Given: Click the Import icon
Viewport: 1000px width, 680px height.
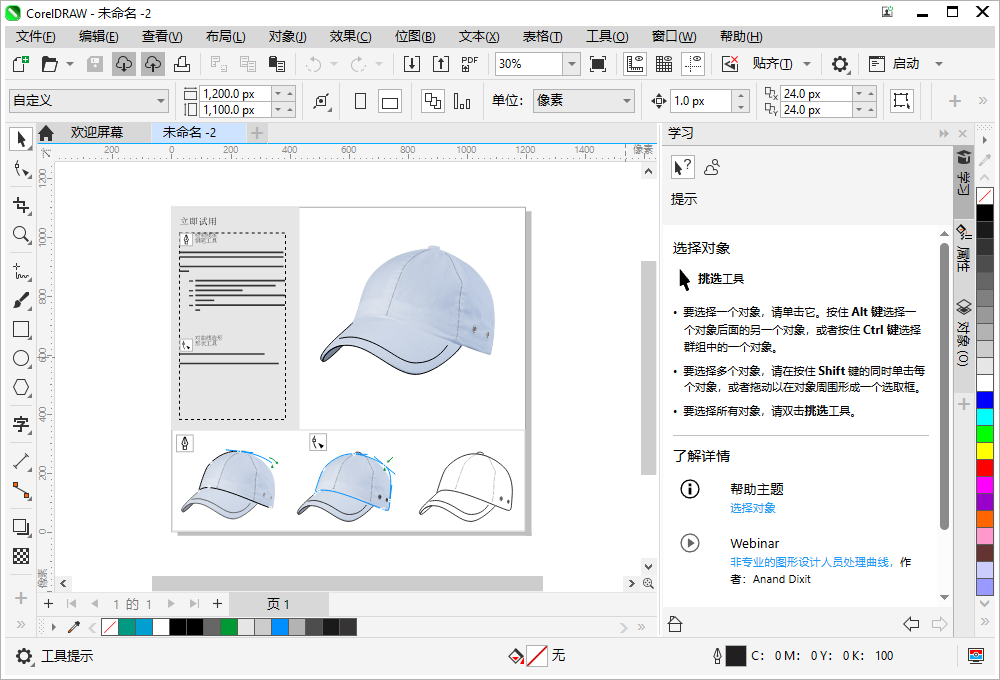Looking at the screenshot, I should pyautogui.click(x=411, y=64).
